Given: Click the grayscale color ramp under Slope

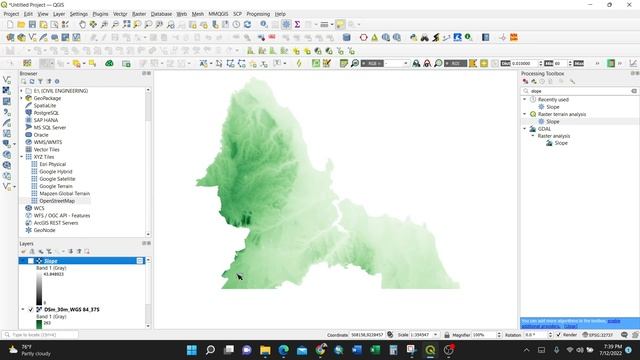Looking at the screenshot, I should (x=39, y=288).
